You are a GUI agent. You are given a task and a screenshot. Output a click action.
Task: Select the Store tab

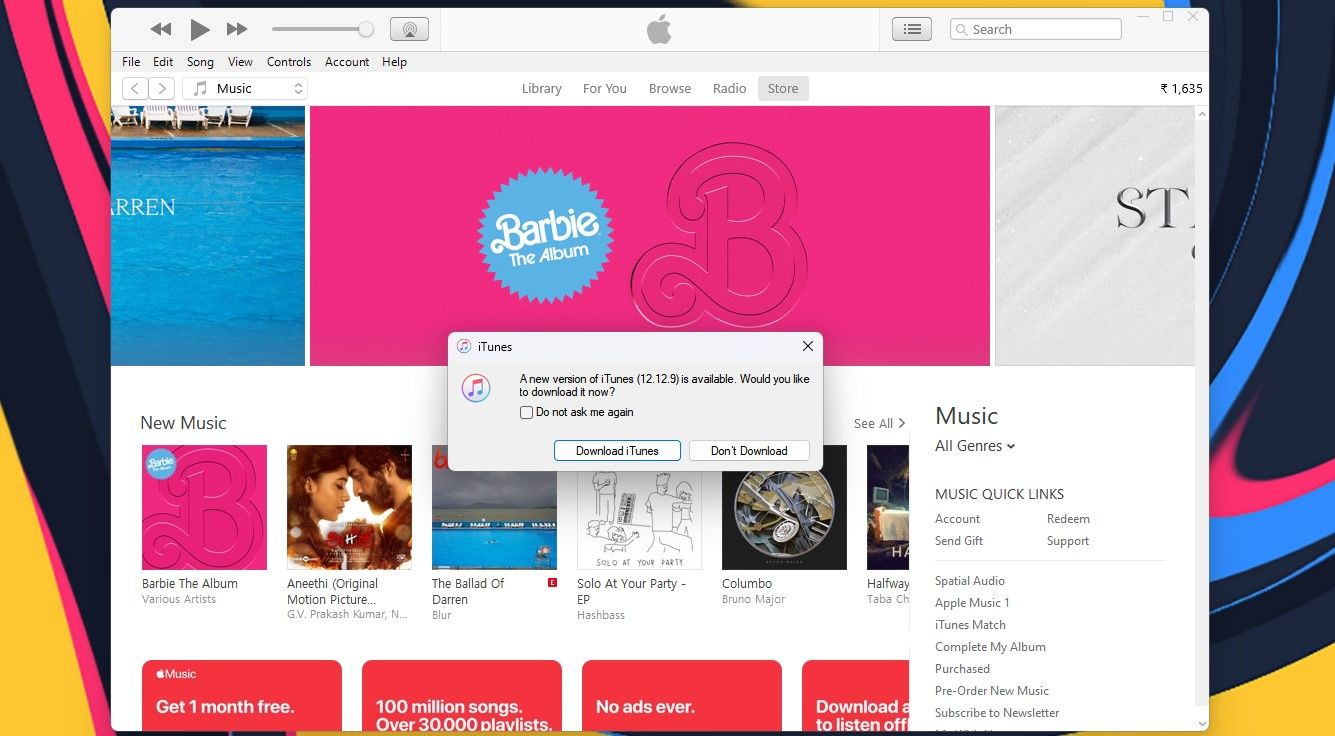[783, 88]
